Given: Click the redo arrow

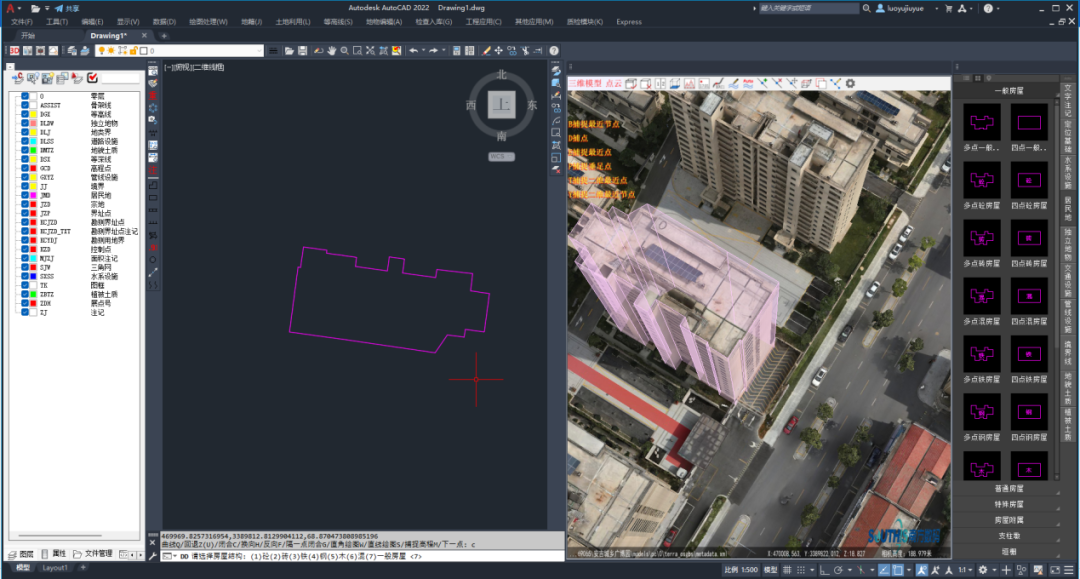Looking at the screenshot, I should pos(433,51).
